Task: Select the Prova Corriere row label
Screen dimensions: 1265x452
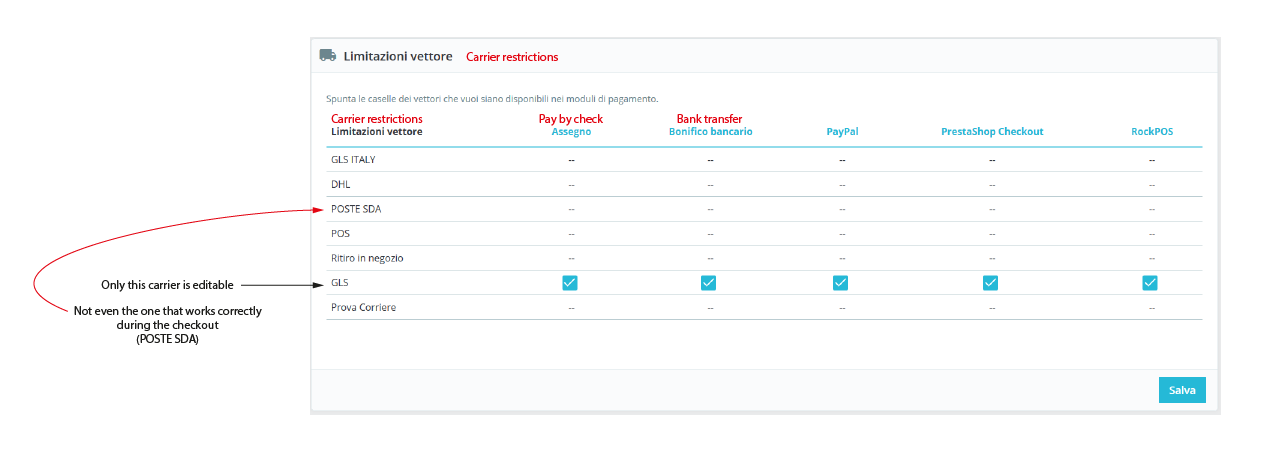Action: click(363, 307)
